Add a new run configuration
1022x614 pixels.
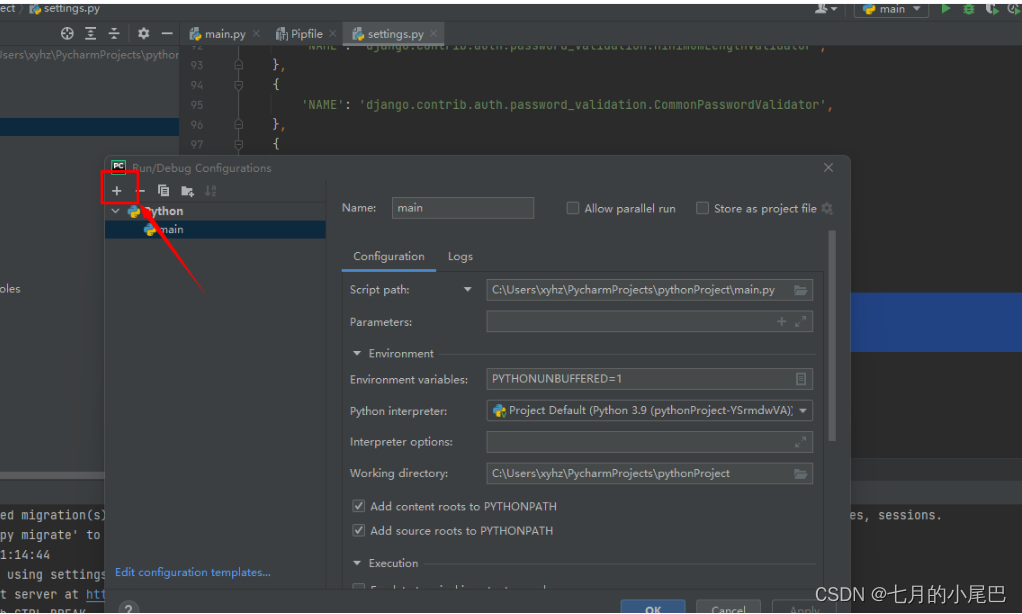(x=117, y=191)
